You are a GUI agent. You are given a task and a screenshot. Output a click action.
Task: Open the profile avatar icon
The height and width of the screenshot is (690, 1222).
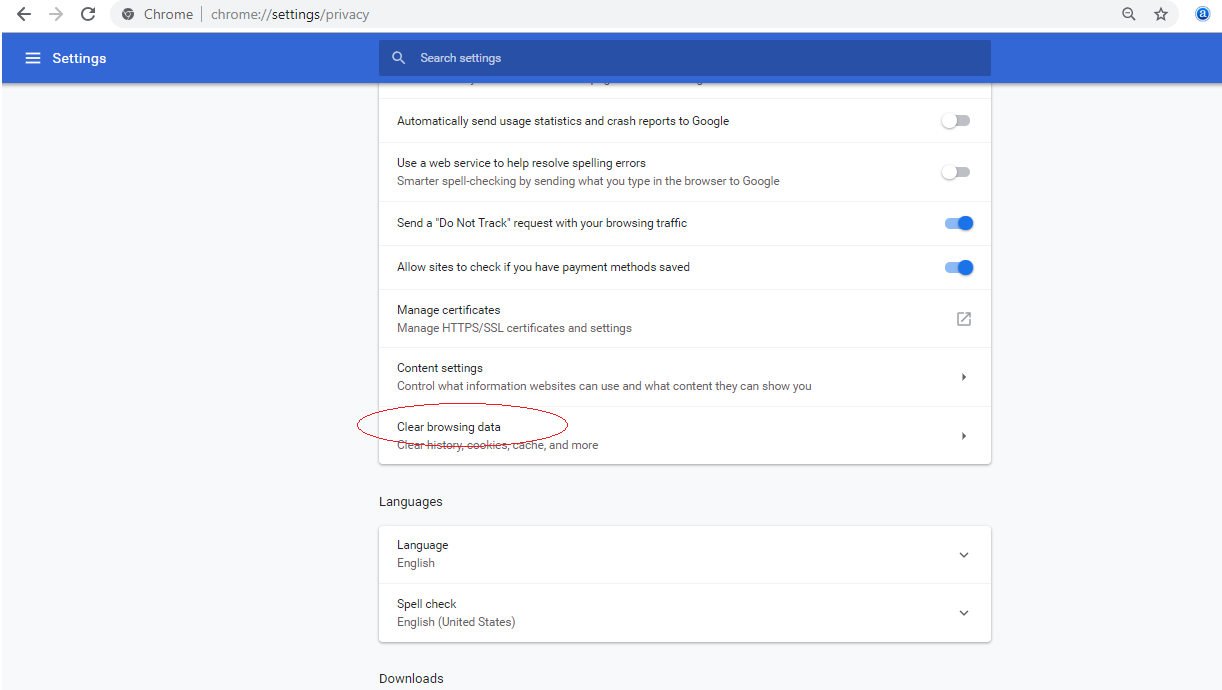click(x=1203, y=14)
